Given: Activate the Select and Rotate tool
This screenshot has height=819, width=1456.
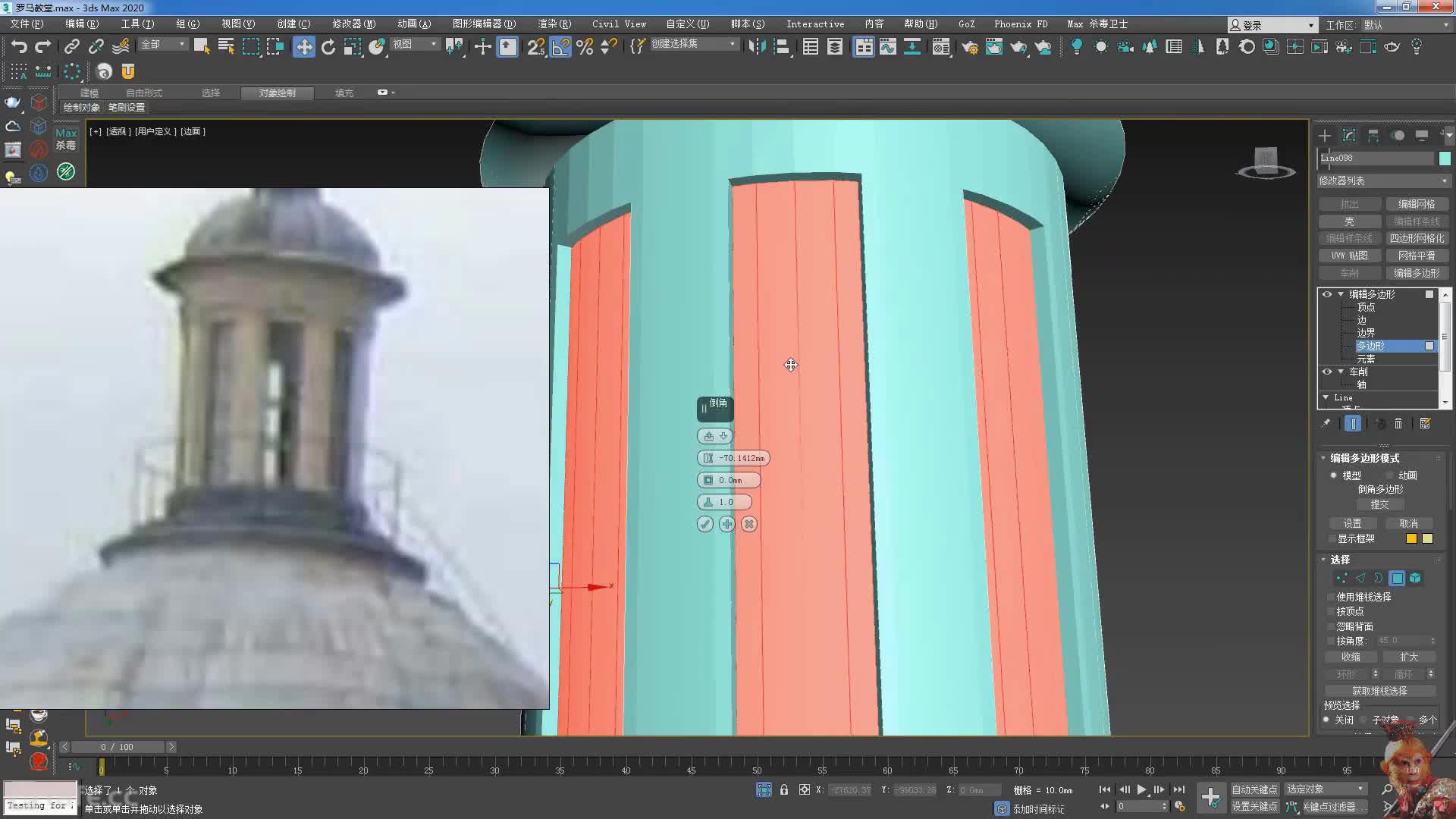Looking at the screenshot, I should [x=328, y=46].
